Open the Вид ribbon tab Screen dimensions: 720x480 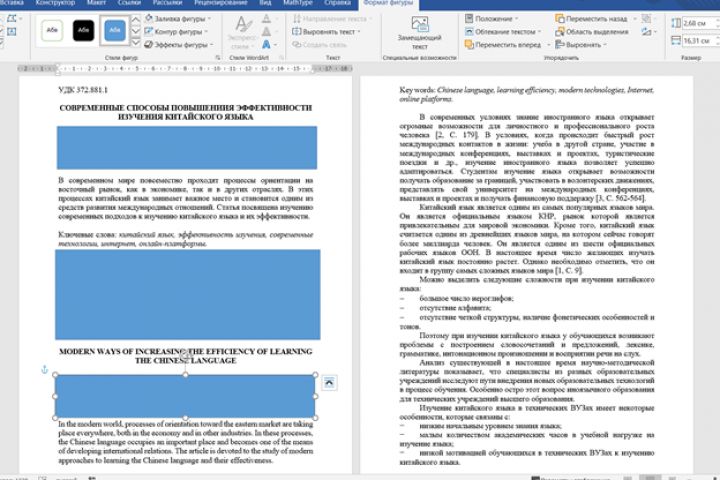(265, 3)
